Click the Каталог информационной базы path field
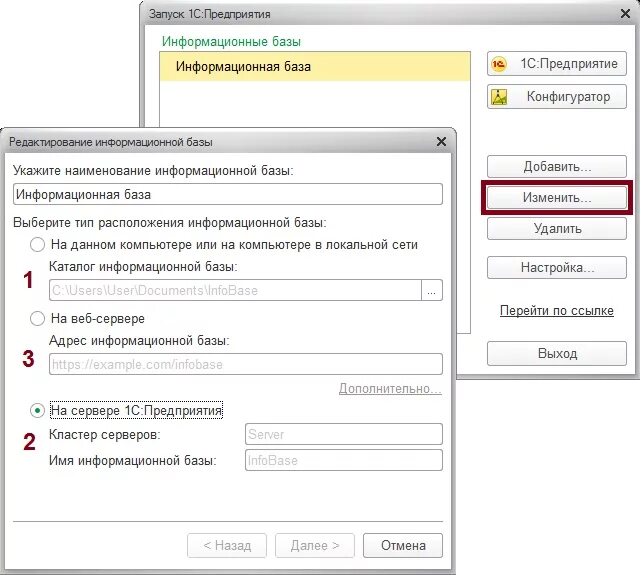 coord(235,291)
